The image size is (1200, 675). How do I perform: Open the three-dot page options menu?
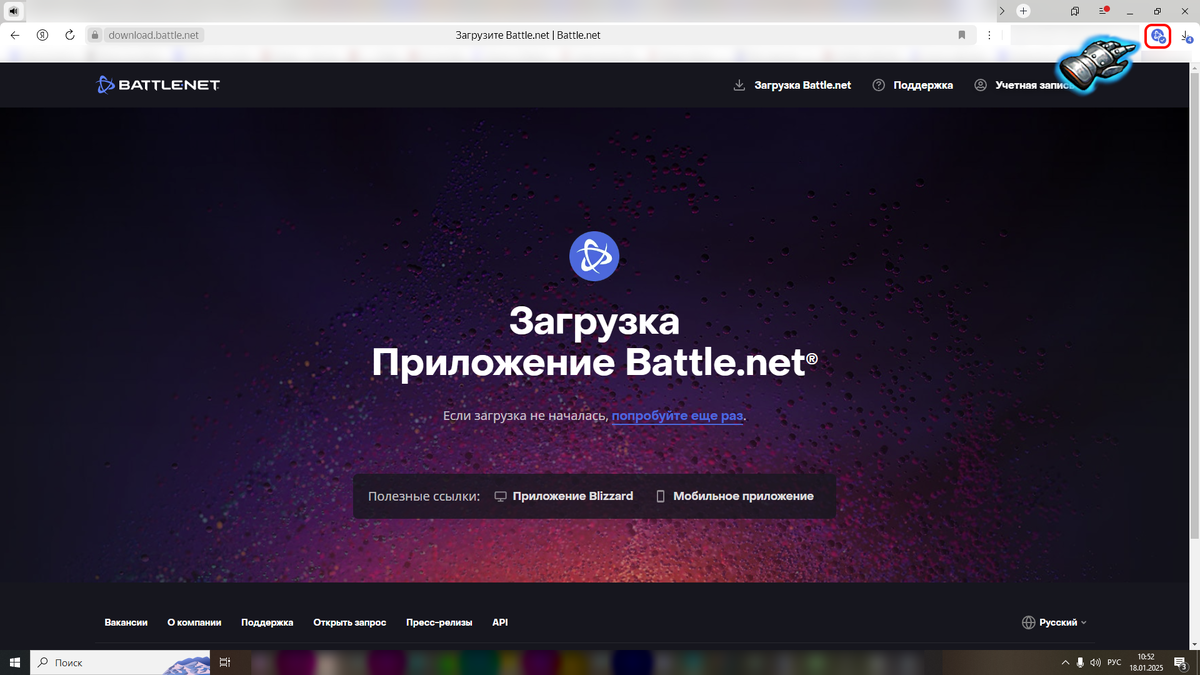[989, 35]
